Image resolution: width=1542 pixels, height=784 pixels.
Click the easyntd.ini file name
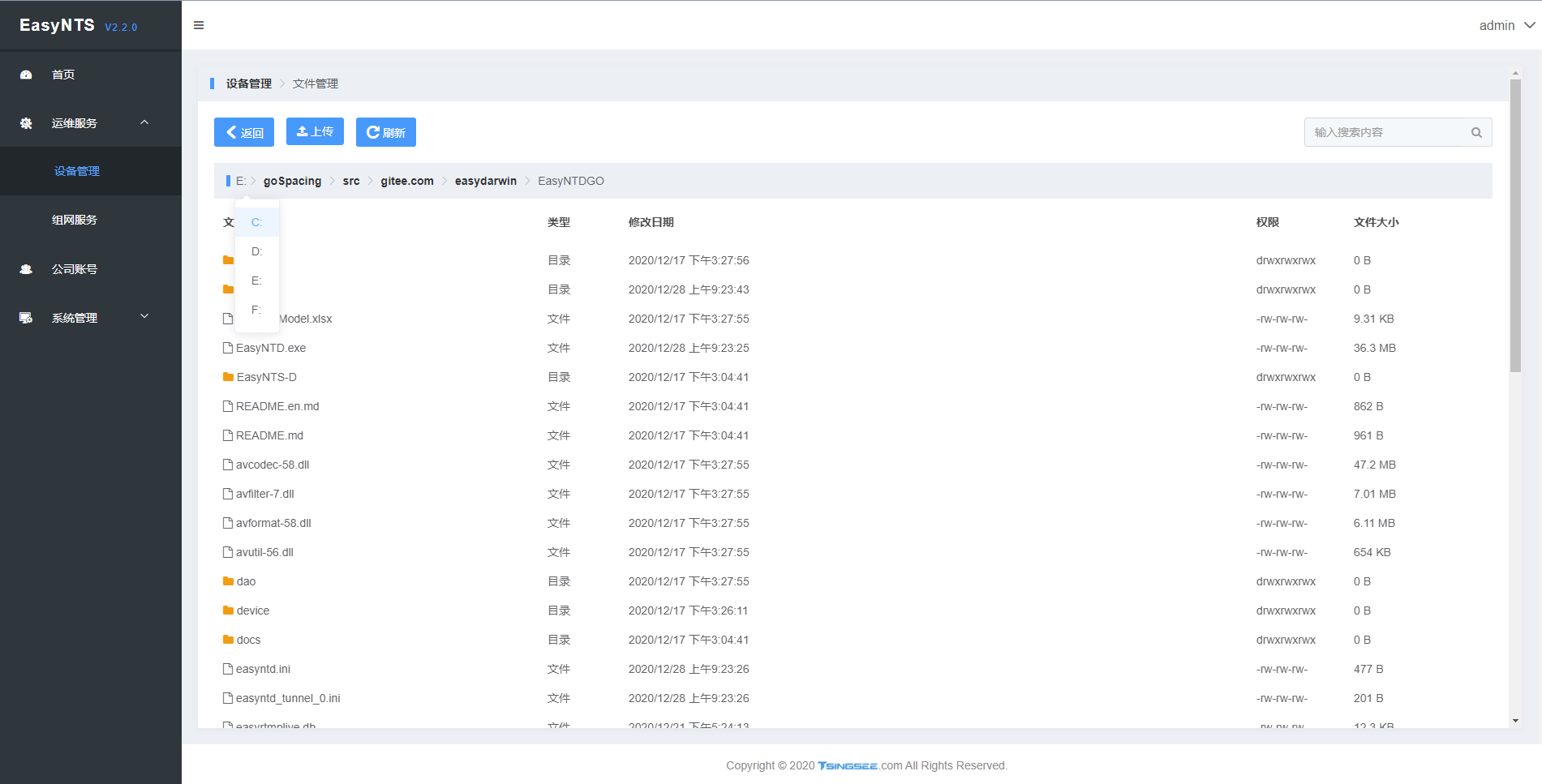263,669
